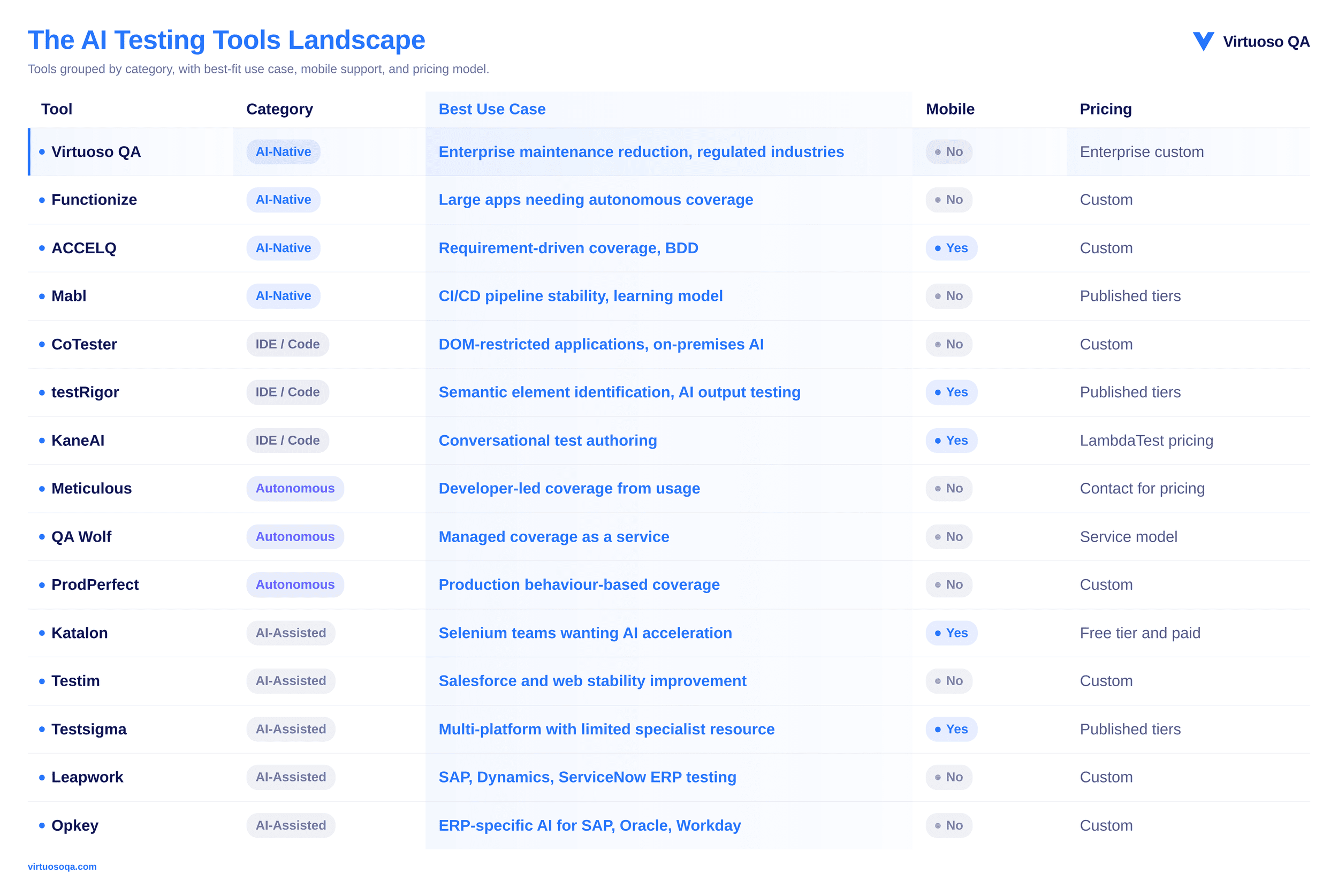The image size is (1338, 896).
Task: Click 'Large apps needing autonomous coverage'
Action: [x=596, y=200]
